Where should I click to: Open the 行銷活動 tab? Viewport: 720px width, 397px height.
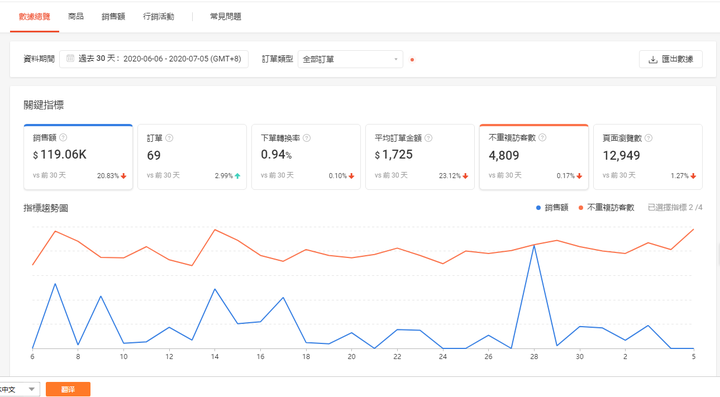(x=158, y=17)
